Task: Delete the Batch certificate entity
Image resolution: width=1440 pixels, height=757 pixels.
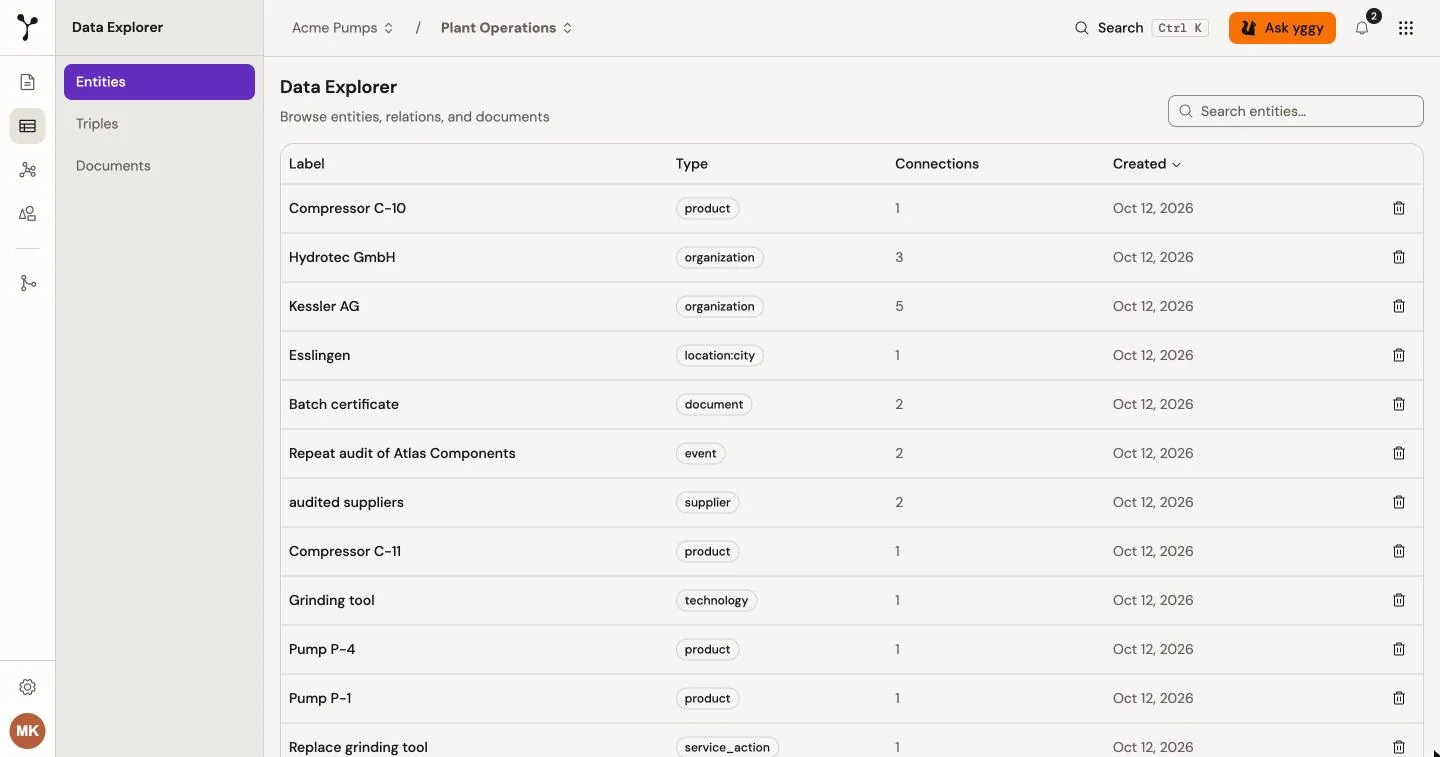Action: coord(1399,404)
